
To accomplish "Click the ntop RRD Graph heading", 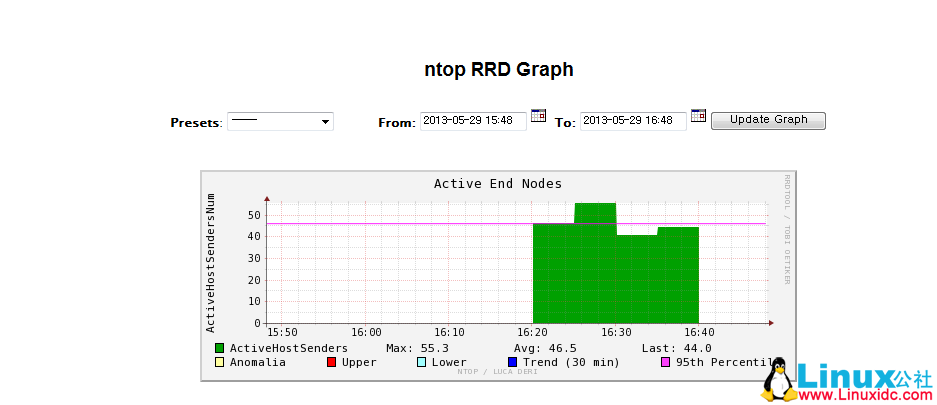I will 498,69.
